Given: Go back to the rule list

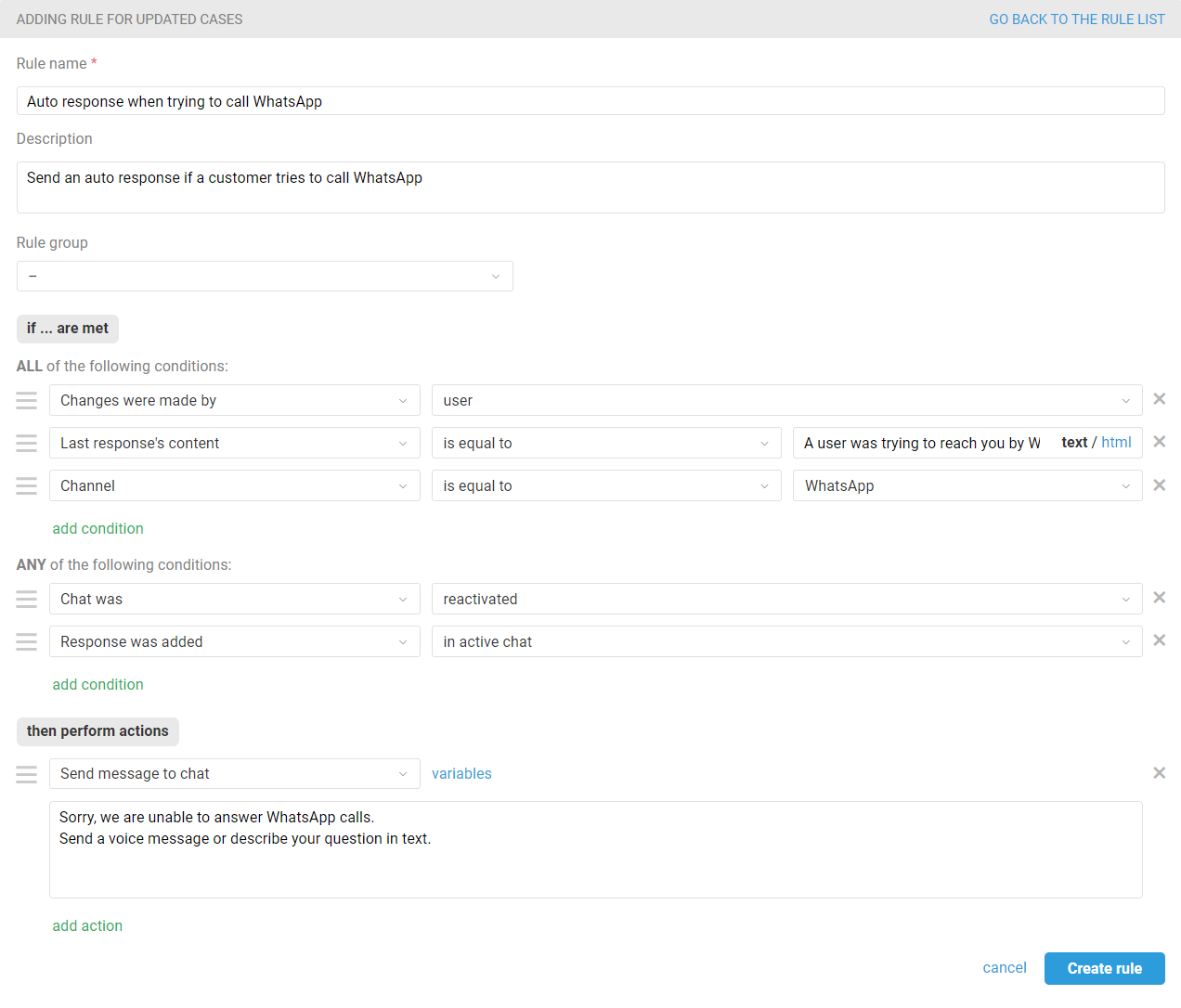Looking at the screenshot, I should [x=1076, y=19].
